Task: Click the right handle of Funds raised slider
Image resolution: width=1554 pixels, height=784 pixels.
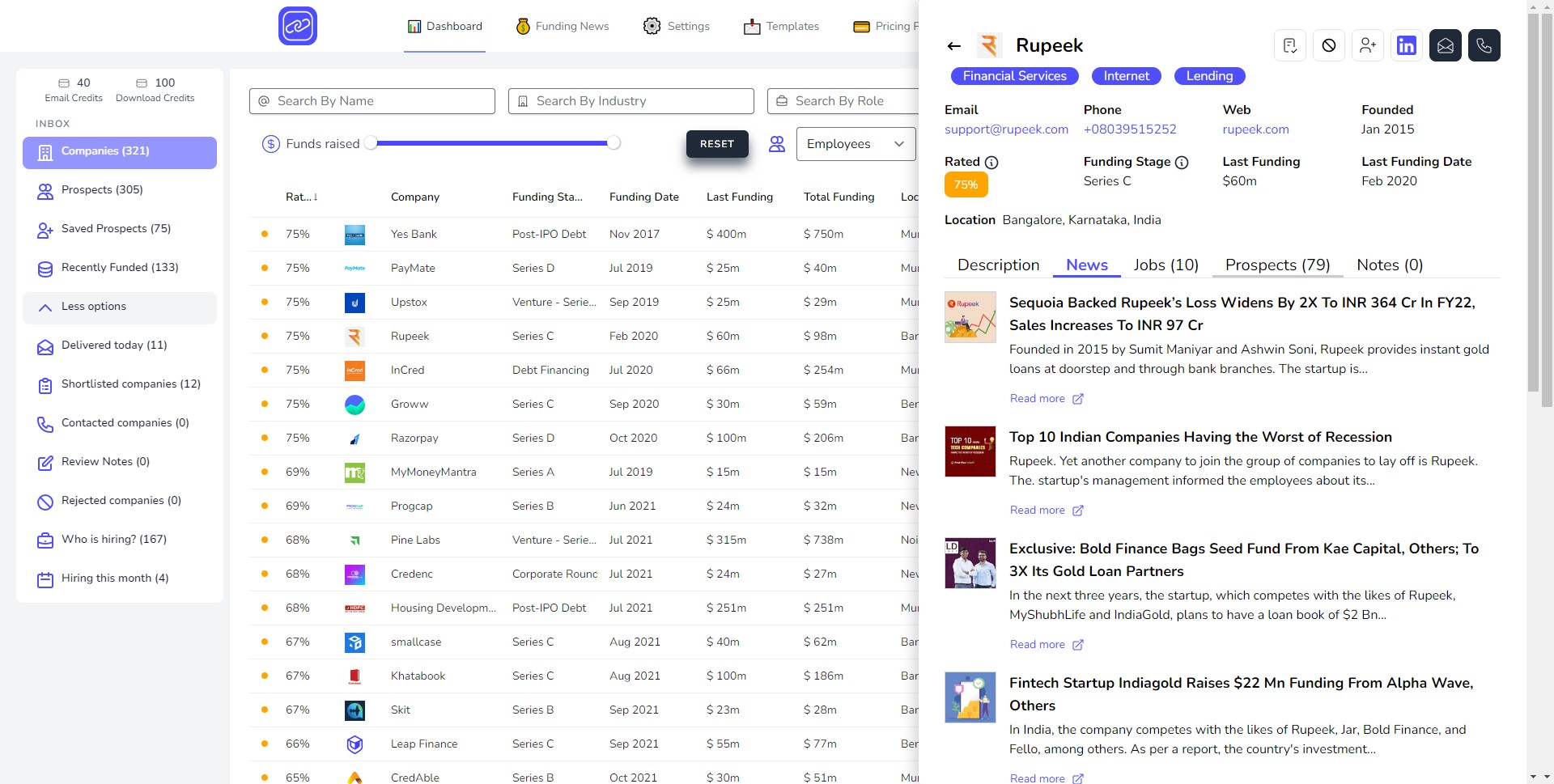Action: (x=614, y=143)
